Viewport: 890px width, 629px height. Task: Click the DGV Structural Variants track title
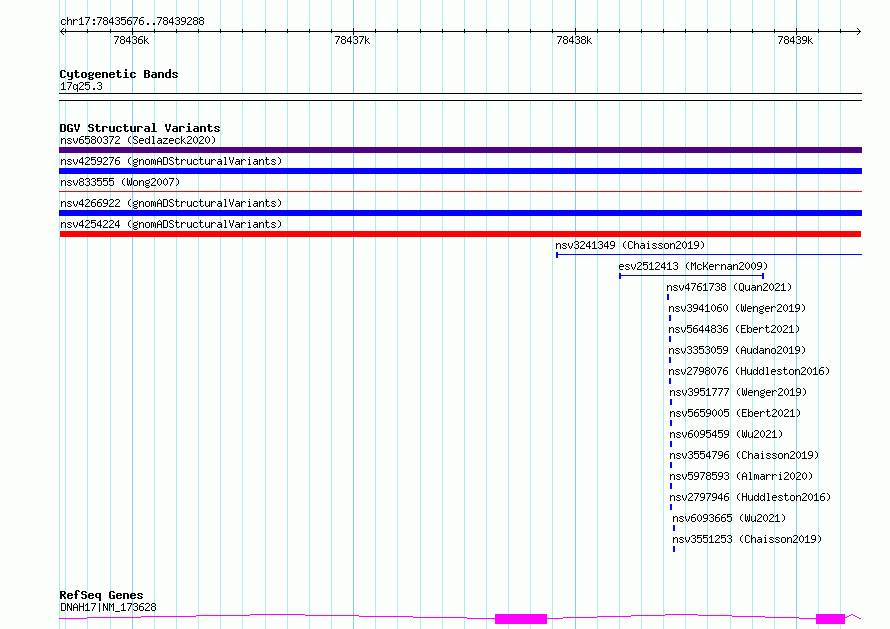[140, 128]
